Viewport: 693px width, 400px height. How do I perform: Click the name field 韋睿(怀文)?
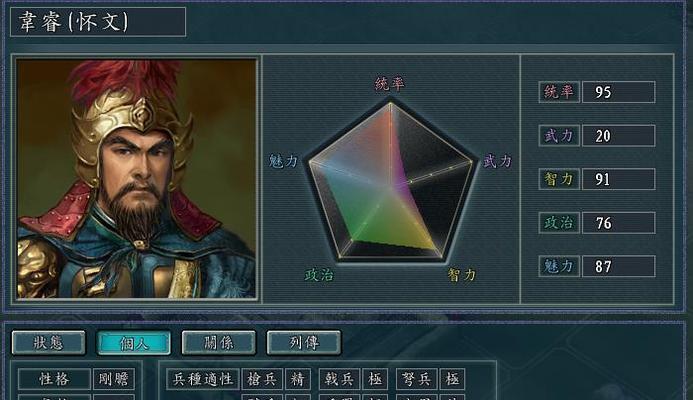pos(98,22)
